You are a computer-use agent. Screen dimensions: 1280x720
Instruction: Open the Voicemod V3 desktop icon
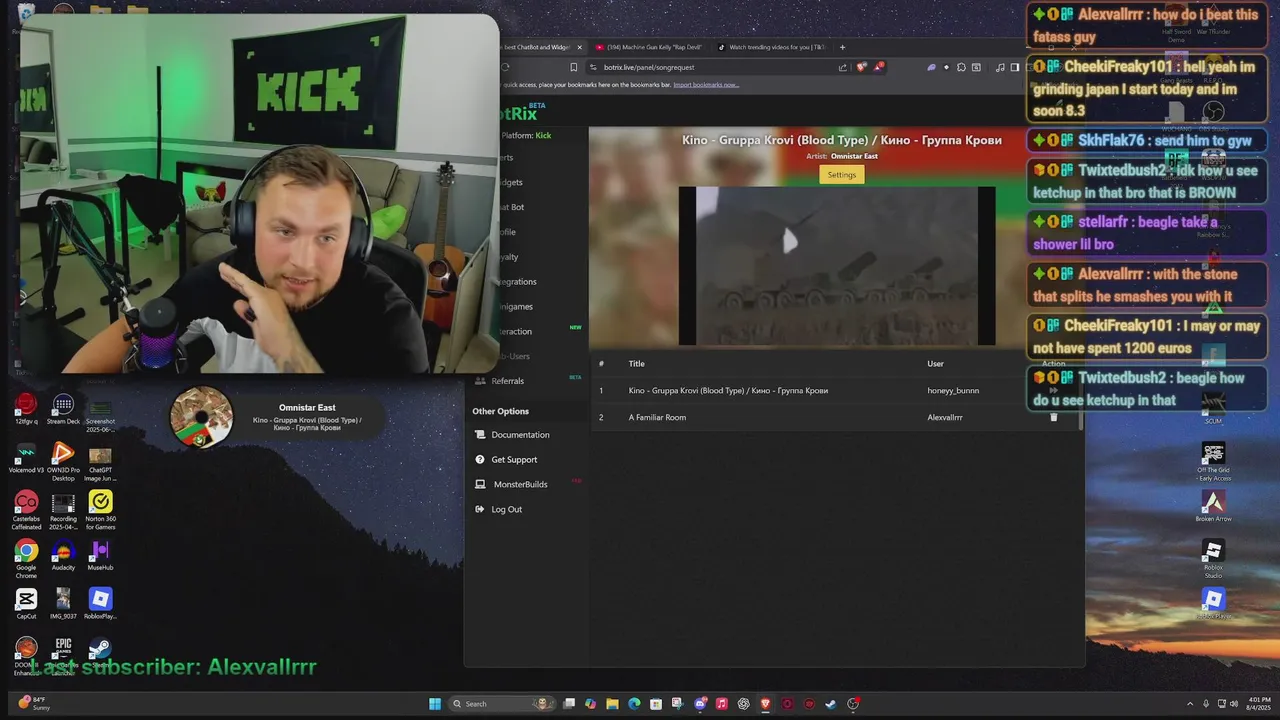pos(26,458)
